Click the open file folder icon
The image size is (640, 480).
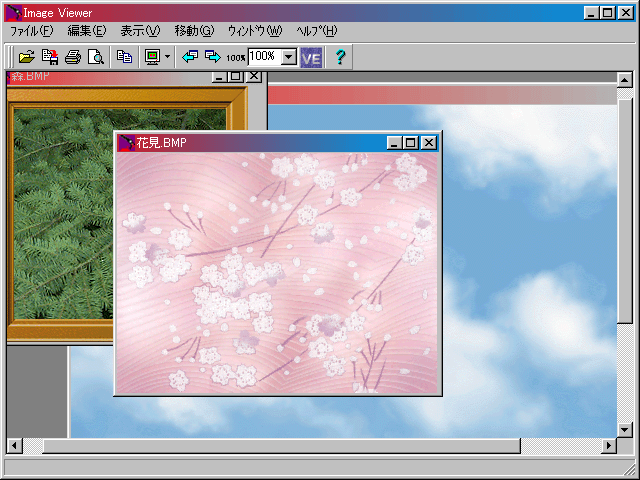click(27, 57)
